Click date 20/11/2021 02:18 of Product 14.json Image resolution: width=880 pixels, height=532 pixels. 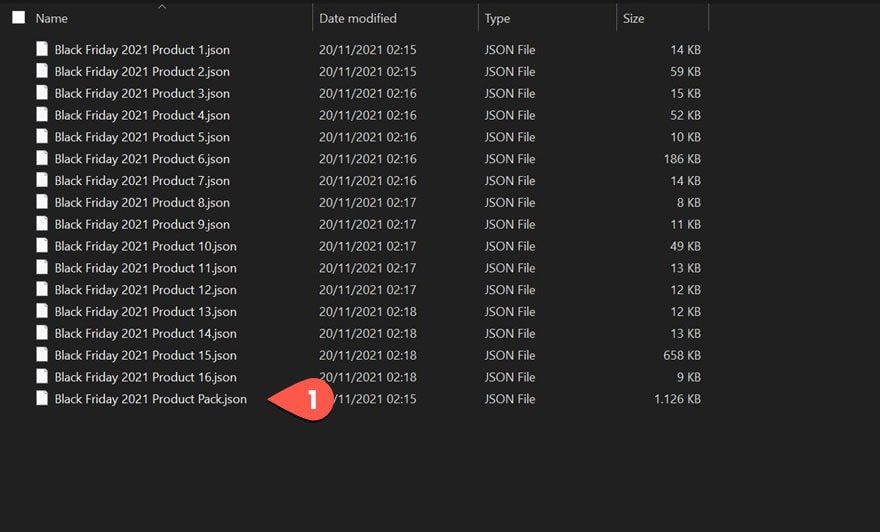368,334
